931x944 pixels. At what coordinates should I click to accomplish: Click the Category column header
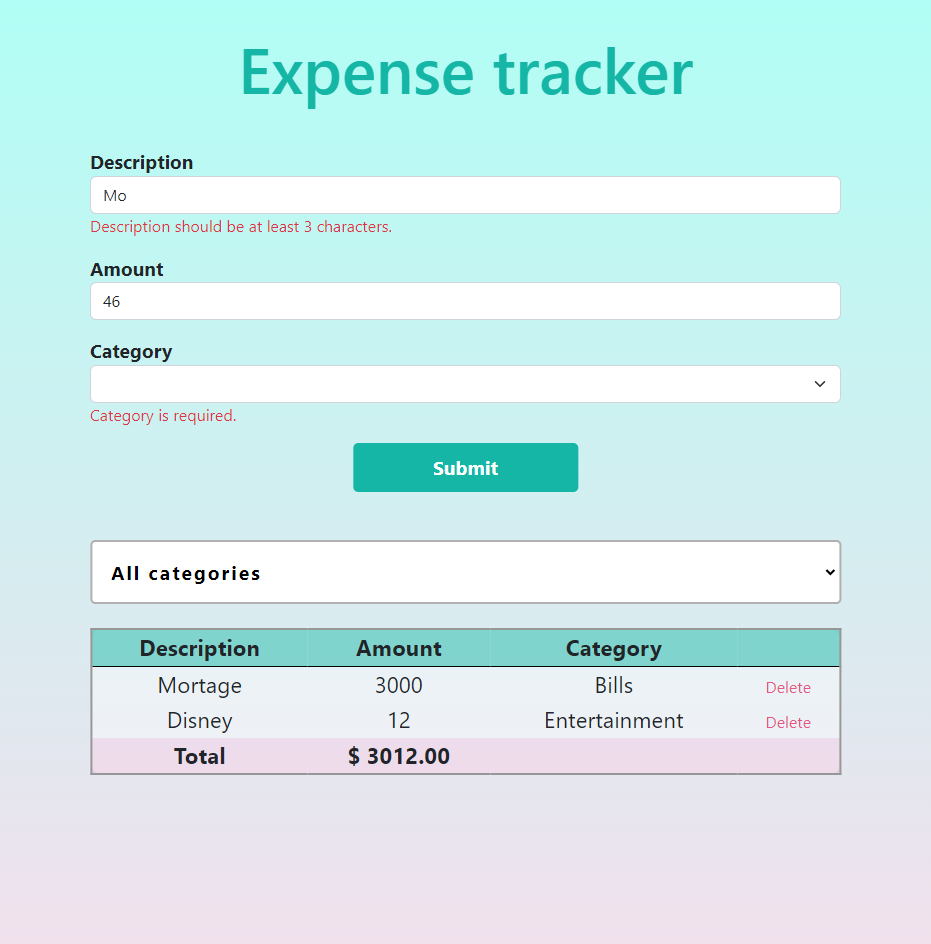[x=613, y=648]
